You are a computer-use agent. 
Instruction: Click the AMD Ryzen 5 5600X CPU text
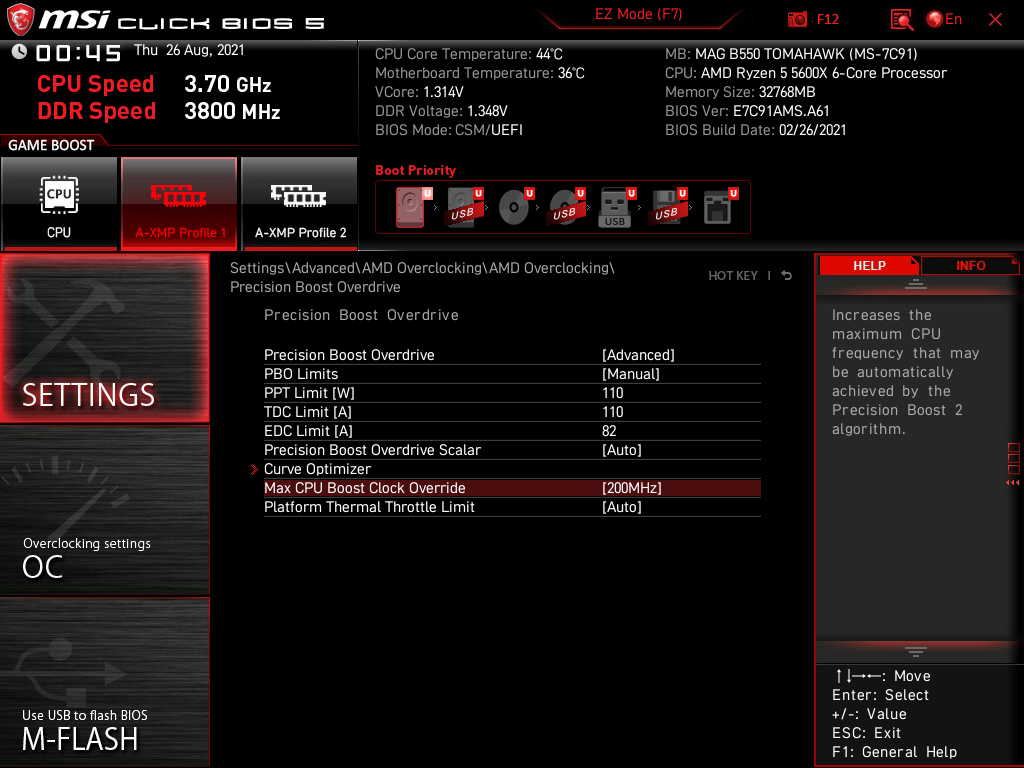806,73
